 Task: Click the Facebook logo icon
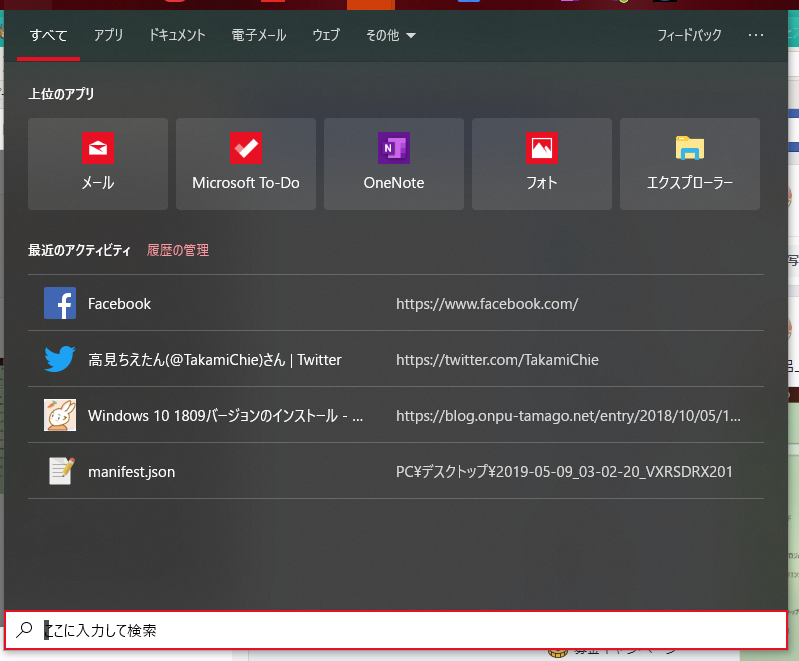tap(60, 303)
